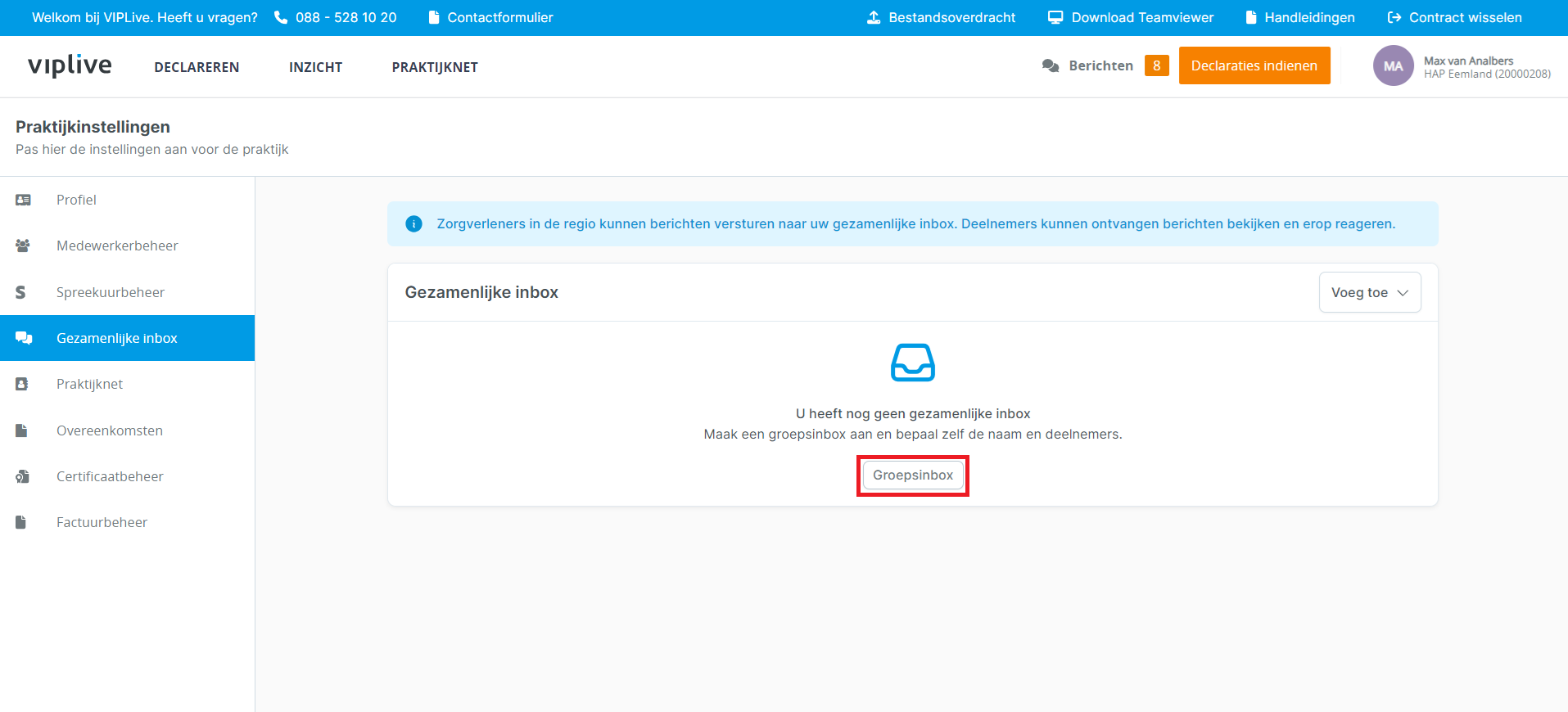Viewport: 1568px width, 712px height.
Task: Click the MA user avatar
Action: click(x=1393, y=66)
